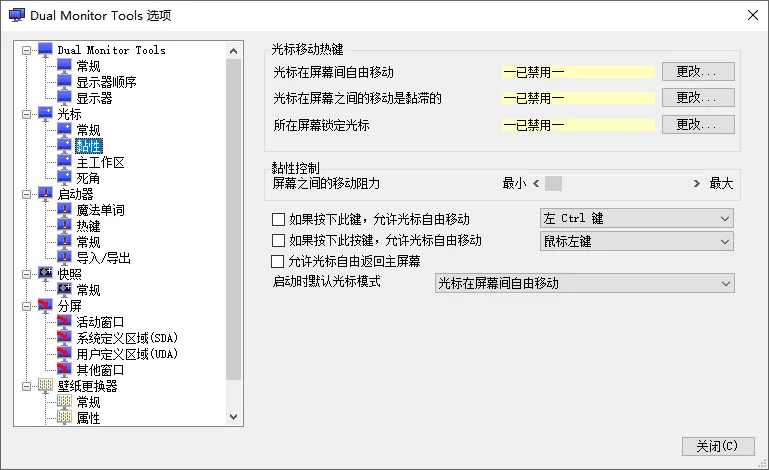This screenshot has height=470, width=769.
Task: Collapse the 分屏 tree branch
Action: point(26,306)
